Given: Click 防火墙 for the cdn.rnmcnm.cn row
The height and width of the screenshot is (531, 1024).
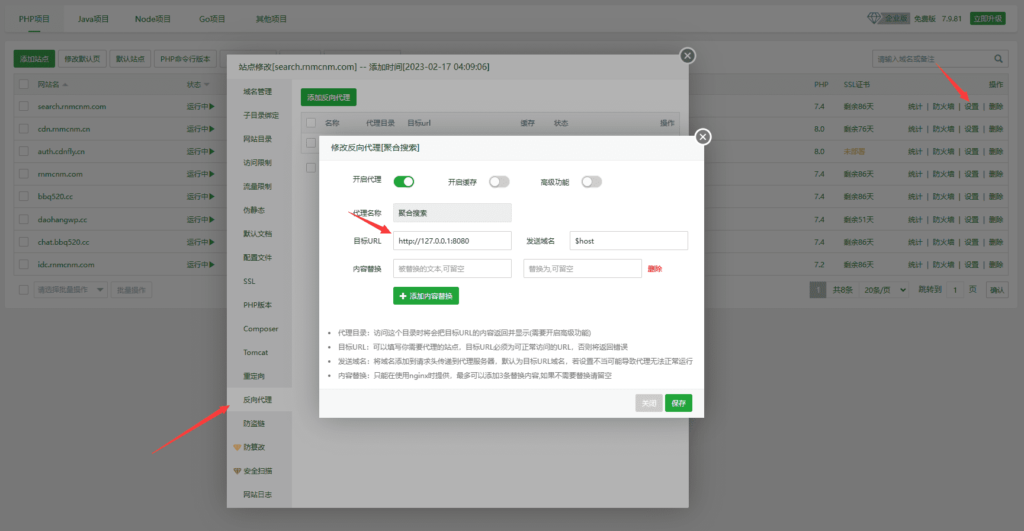Looking at the screenshot, I should tap(943, 129).
